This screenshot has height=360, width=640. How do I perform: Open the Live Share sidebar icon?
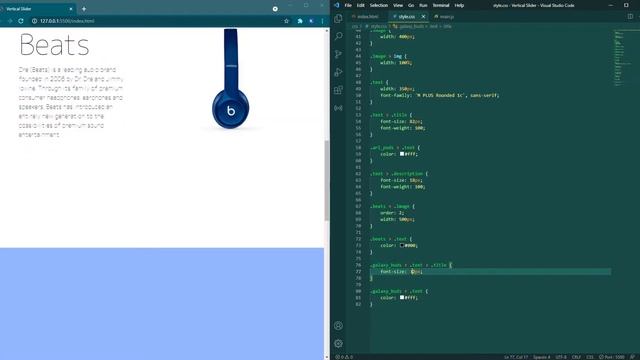click(338, 108)
